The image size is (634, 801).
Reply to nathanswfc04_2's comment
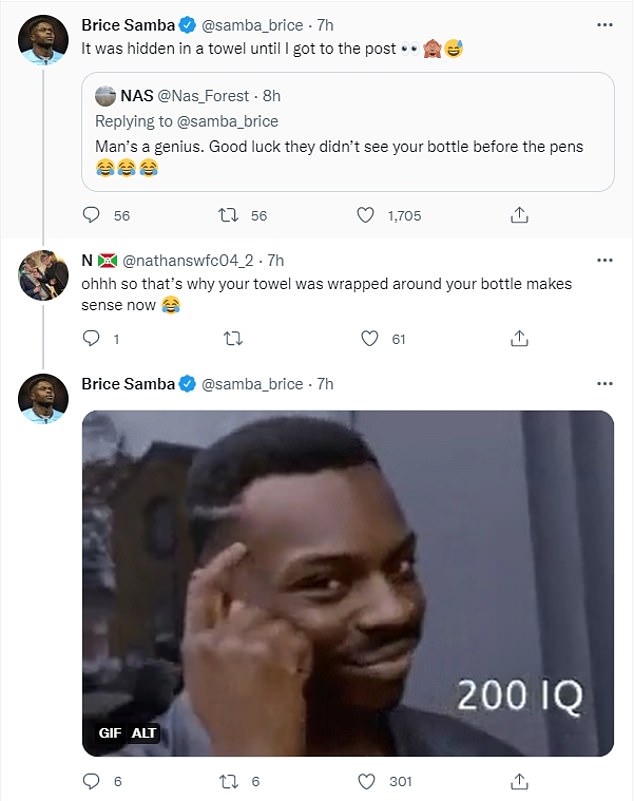pos(91,338)
